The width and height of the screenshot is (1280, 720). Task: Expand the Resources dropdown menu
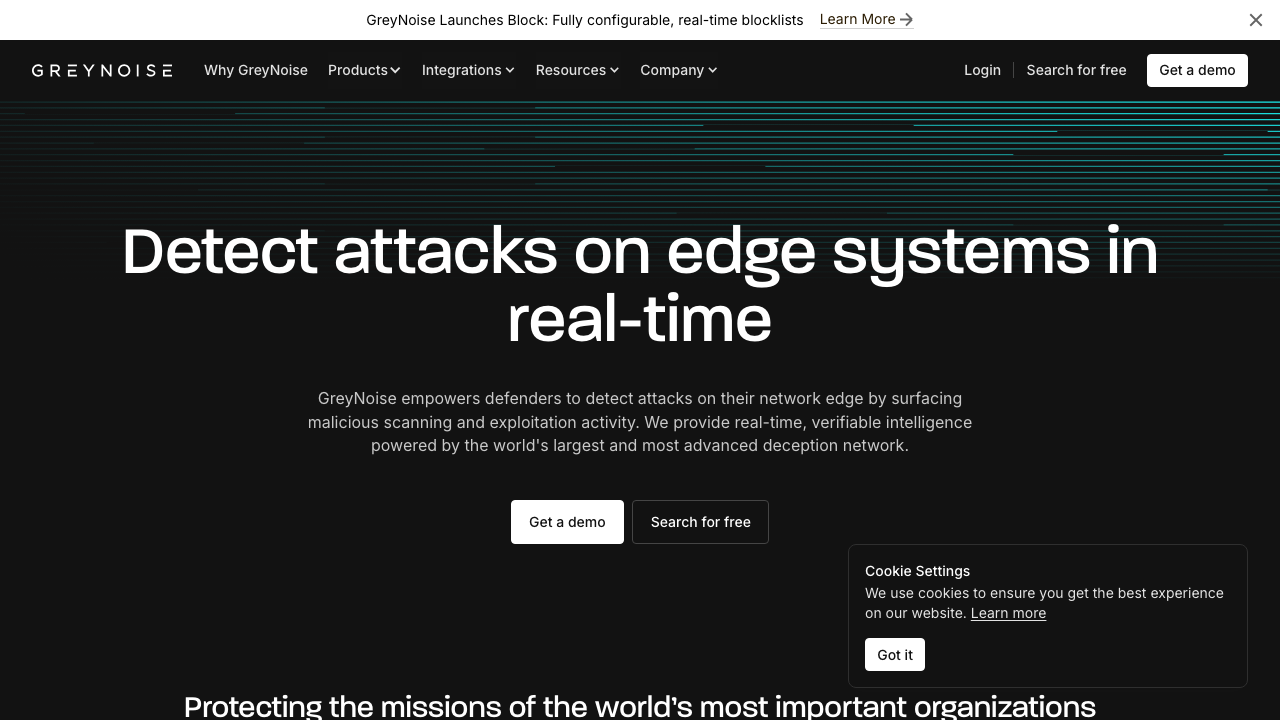click(577, 70)
